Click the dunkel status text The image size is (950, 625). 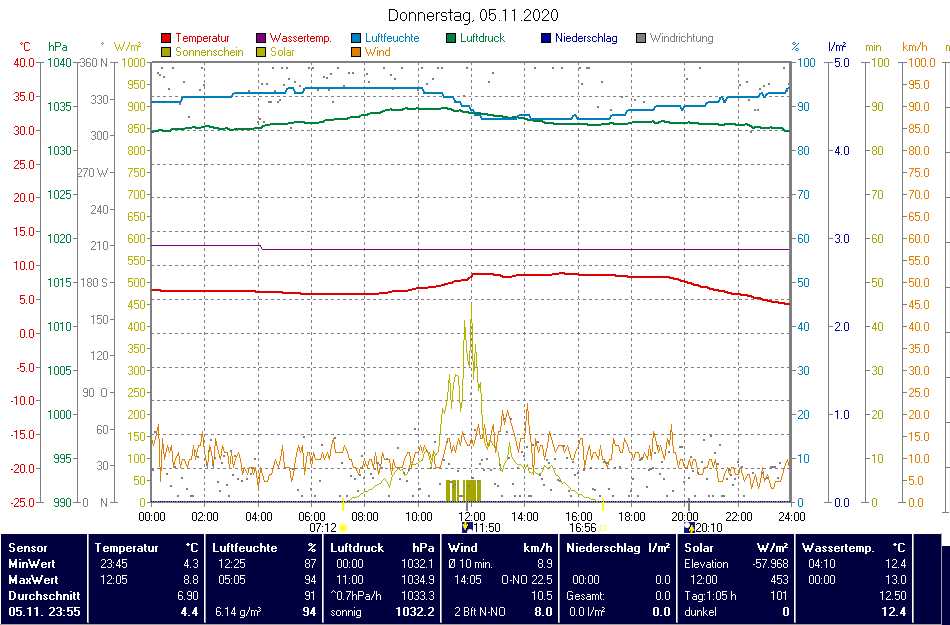click(700, 612)
